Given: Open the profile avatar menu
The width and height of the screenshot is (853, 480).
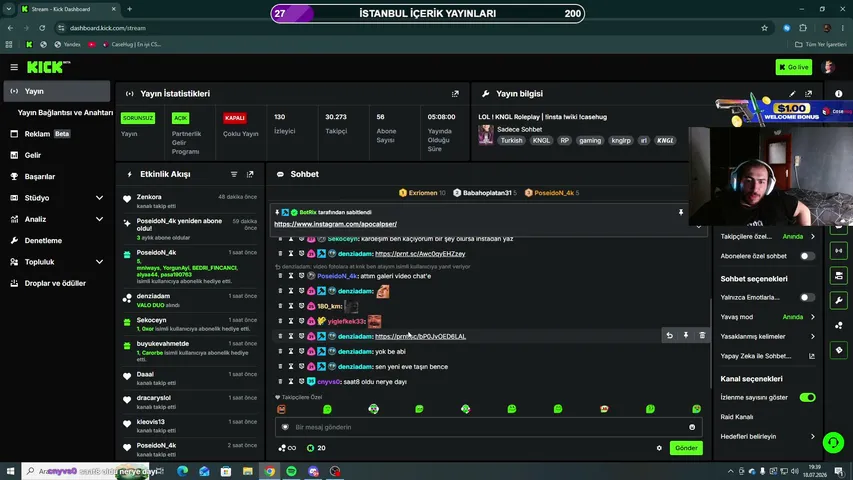Looking at the screenshot, I should coord(829,67).
